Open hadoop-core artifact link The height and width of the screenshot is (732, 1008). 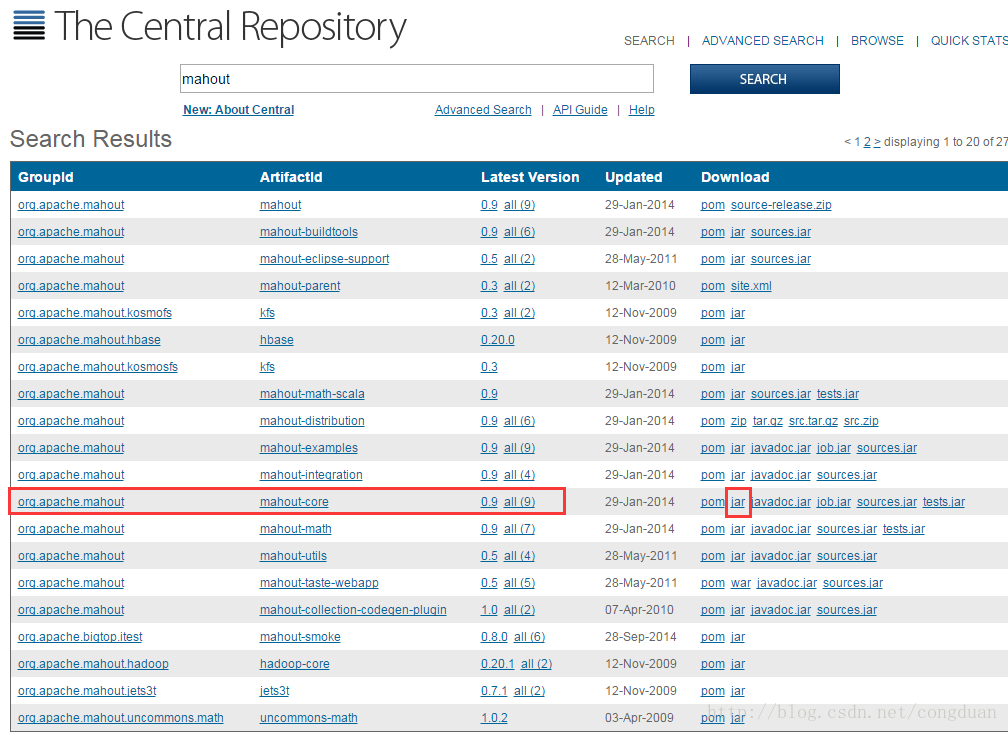pyautogui.click(x=294, y=664)
